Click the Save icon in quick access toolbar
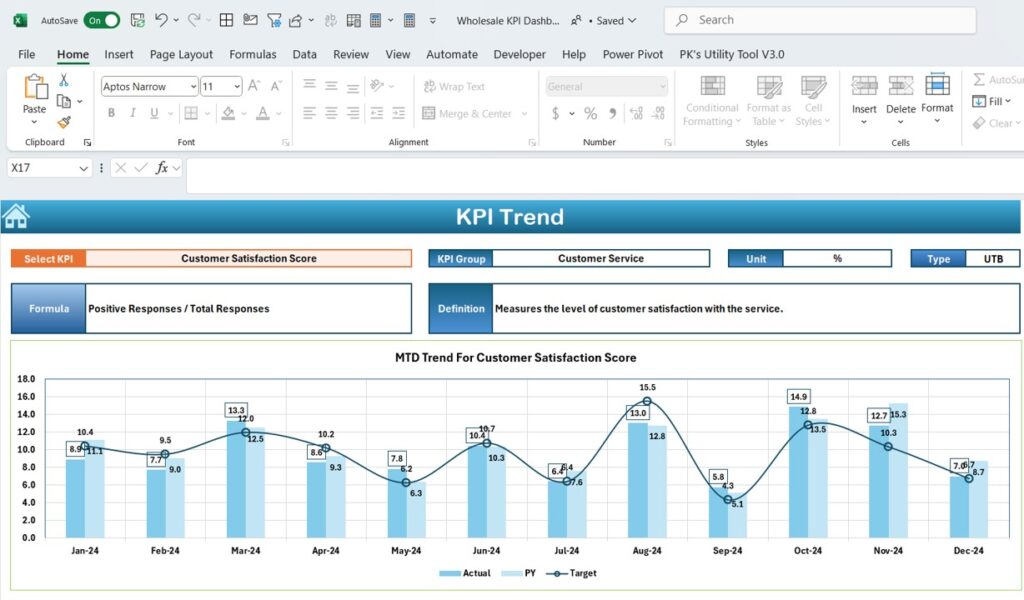 tap(137, 20)
